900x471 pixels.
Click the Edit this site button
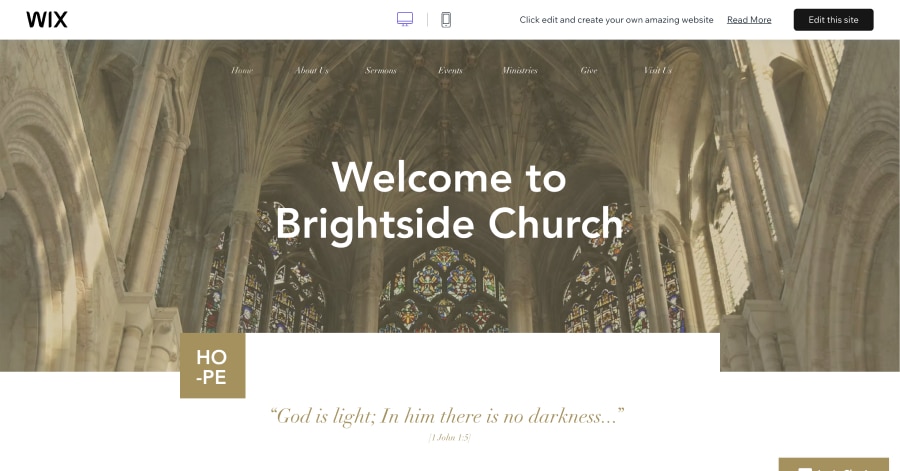pos(833,20)
